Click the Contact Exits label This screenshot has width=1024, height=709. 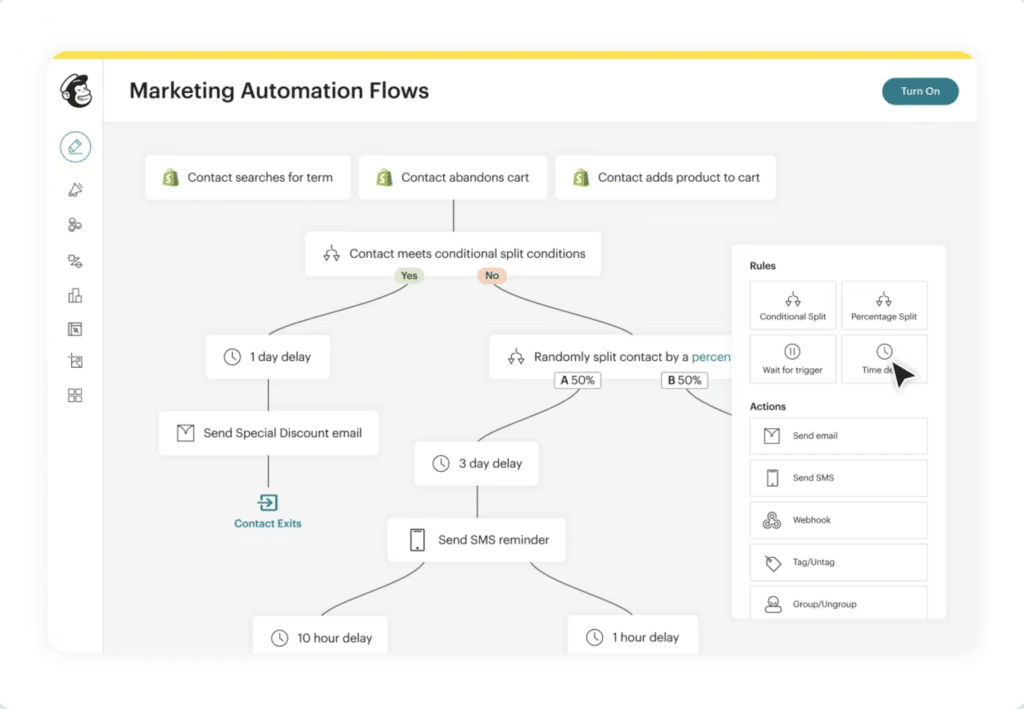tap(268, 524)
